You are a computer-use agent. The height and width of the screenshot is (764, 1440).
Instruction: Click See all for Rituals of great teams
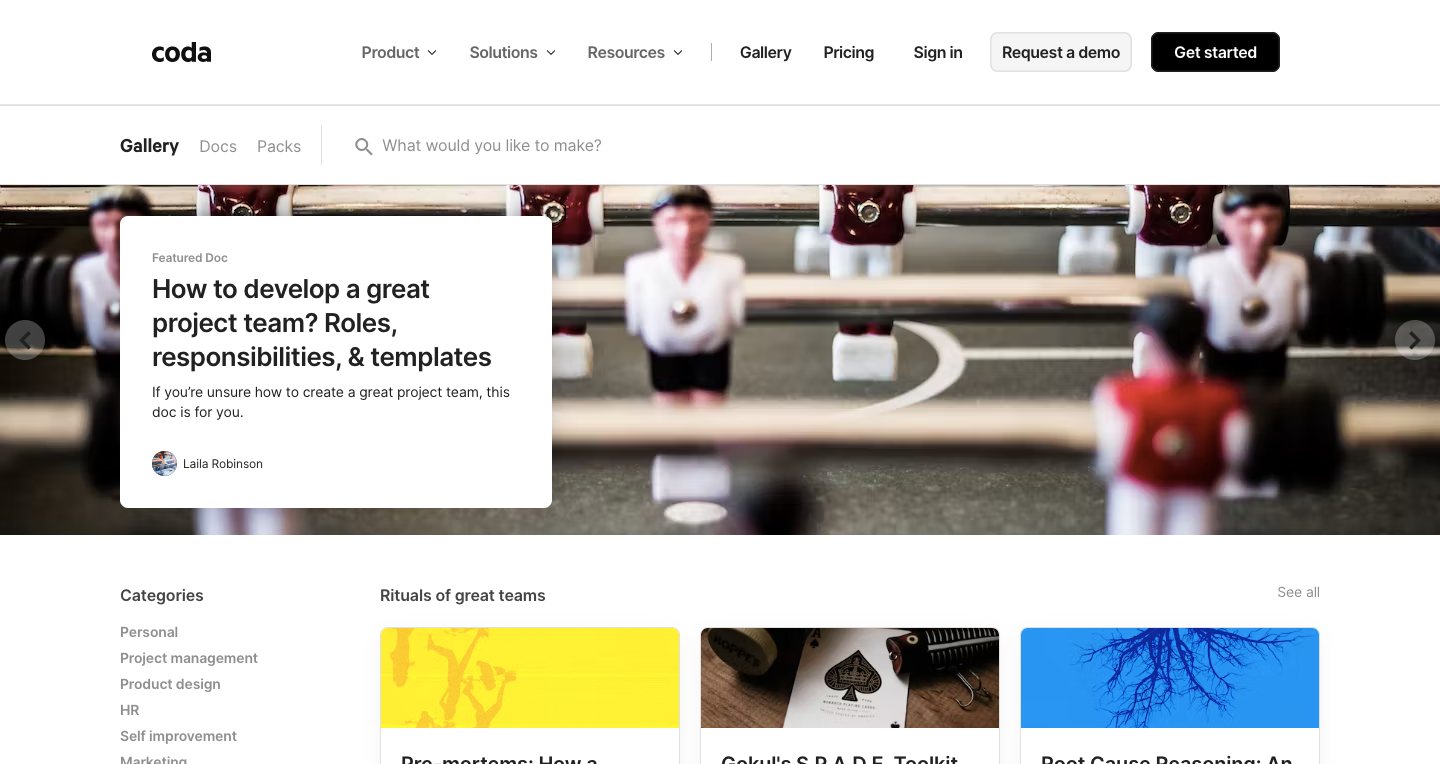[1298, 592]
